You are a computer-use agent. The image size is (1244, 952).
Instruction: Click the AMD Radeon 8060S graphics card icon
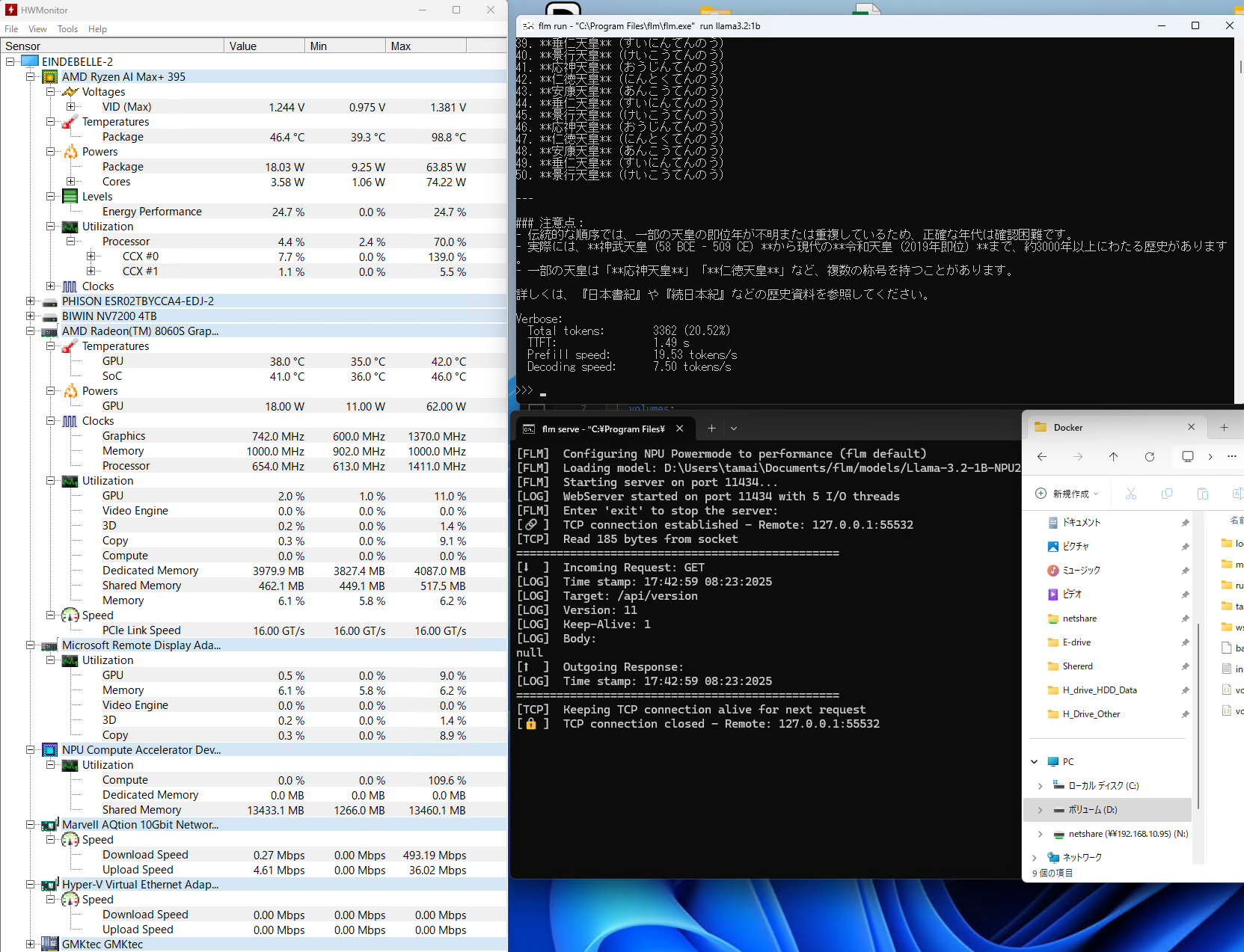(50, 331)
